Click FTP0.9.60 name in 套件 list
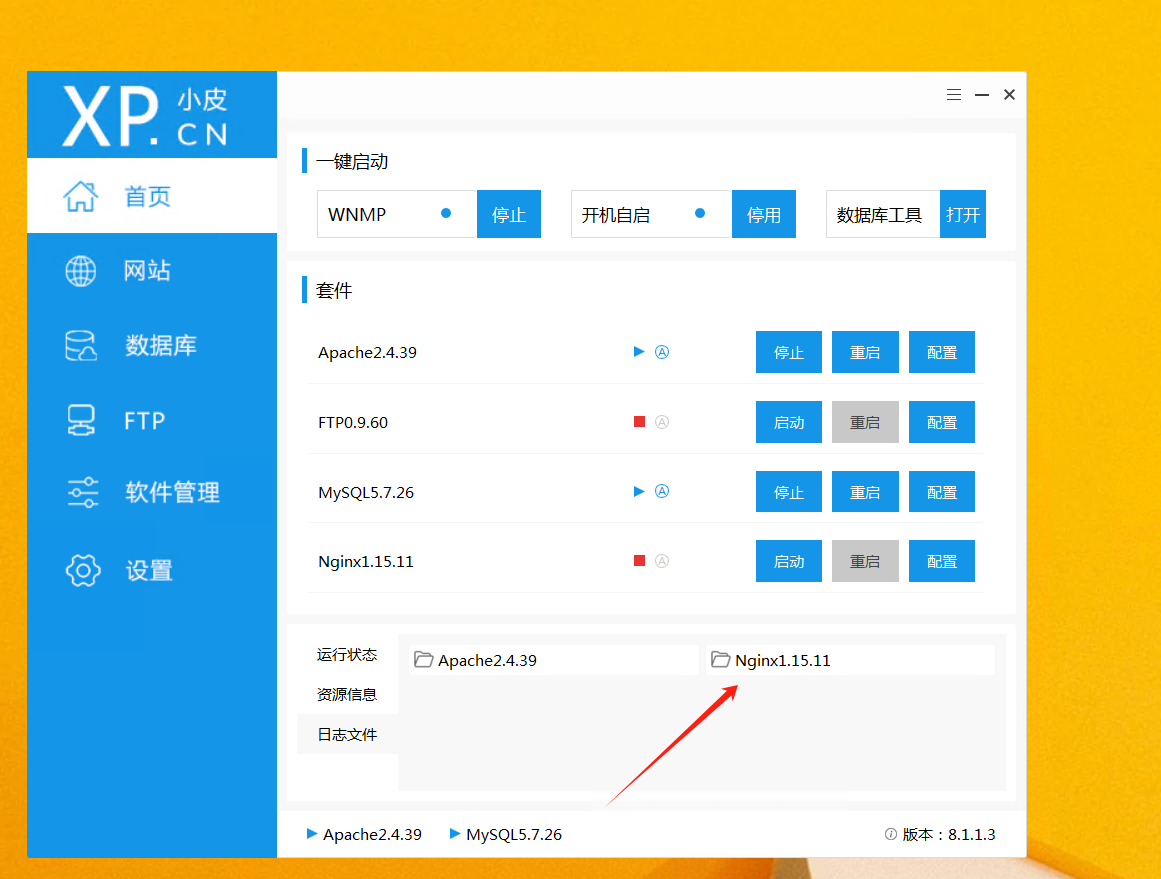 [x=352, y=422]
